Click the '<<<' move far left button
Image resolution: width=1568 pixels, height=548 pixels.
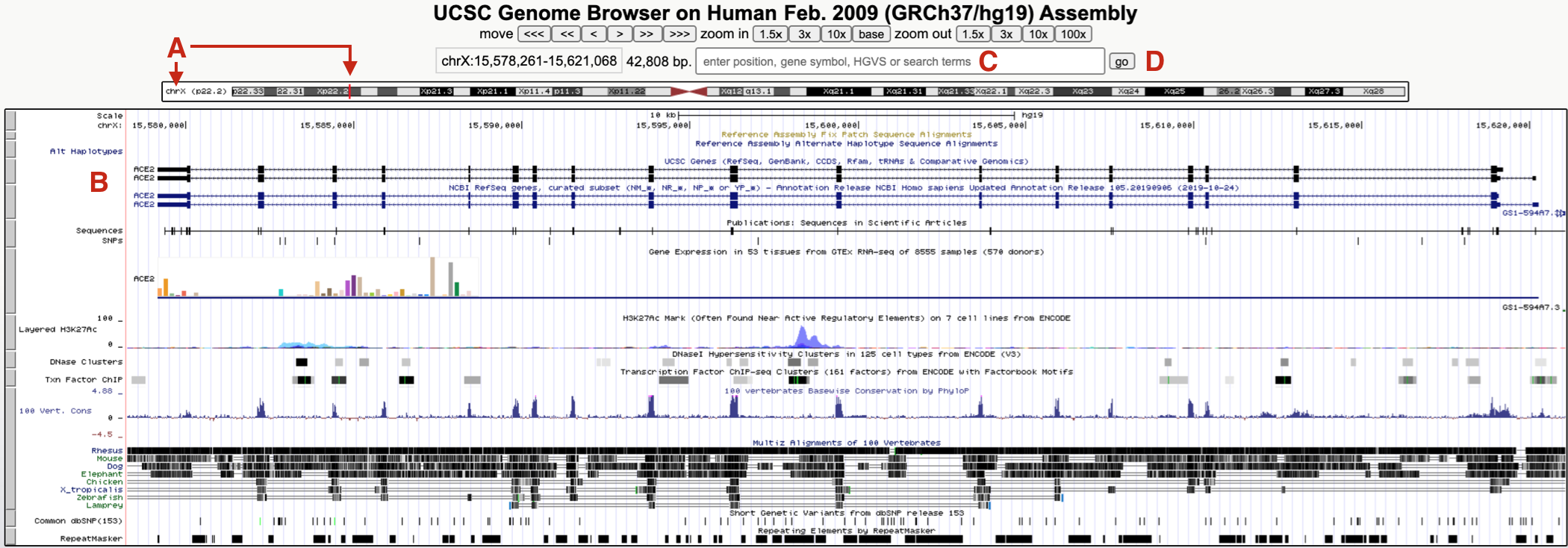534,34
